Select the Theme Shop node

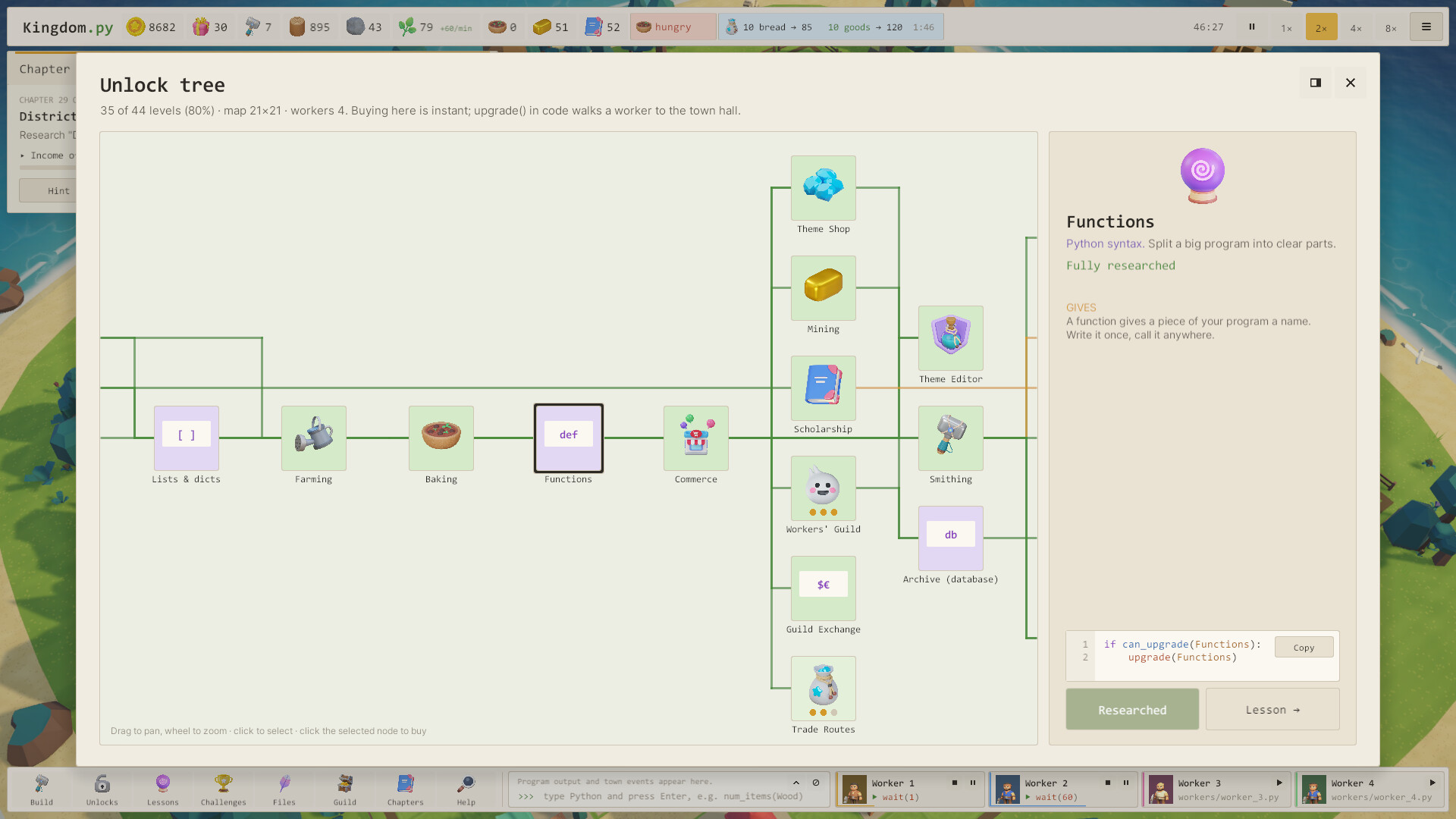[823, 188]
